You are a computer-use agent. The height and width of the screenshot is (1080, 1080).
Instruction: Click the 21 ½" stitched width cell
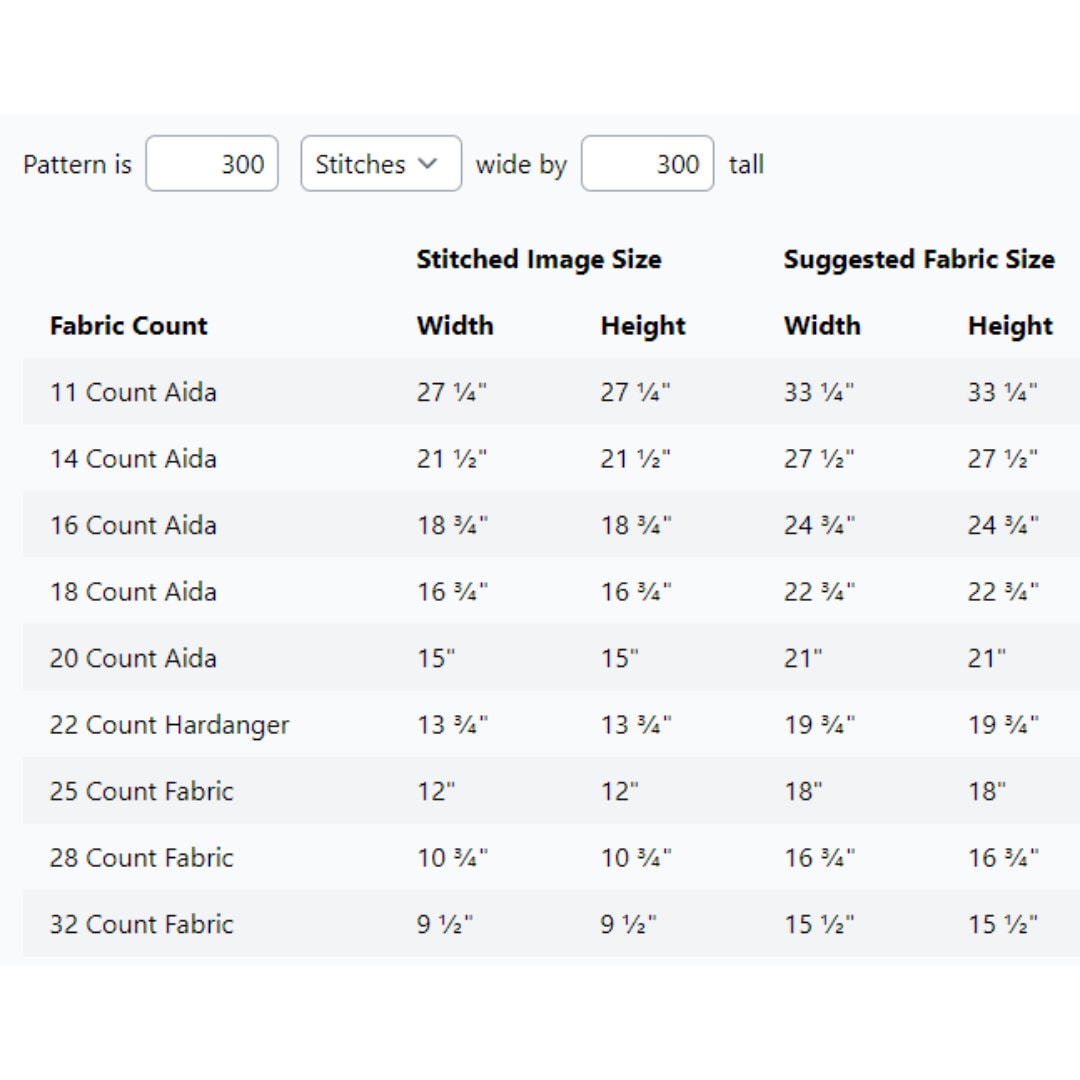451,458
